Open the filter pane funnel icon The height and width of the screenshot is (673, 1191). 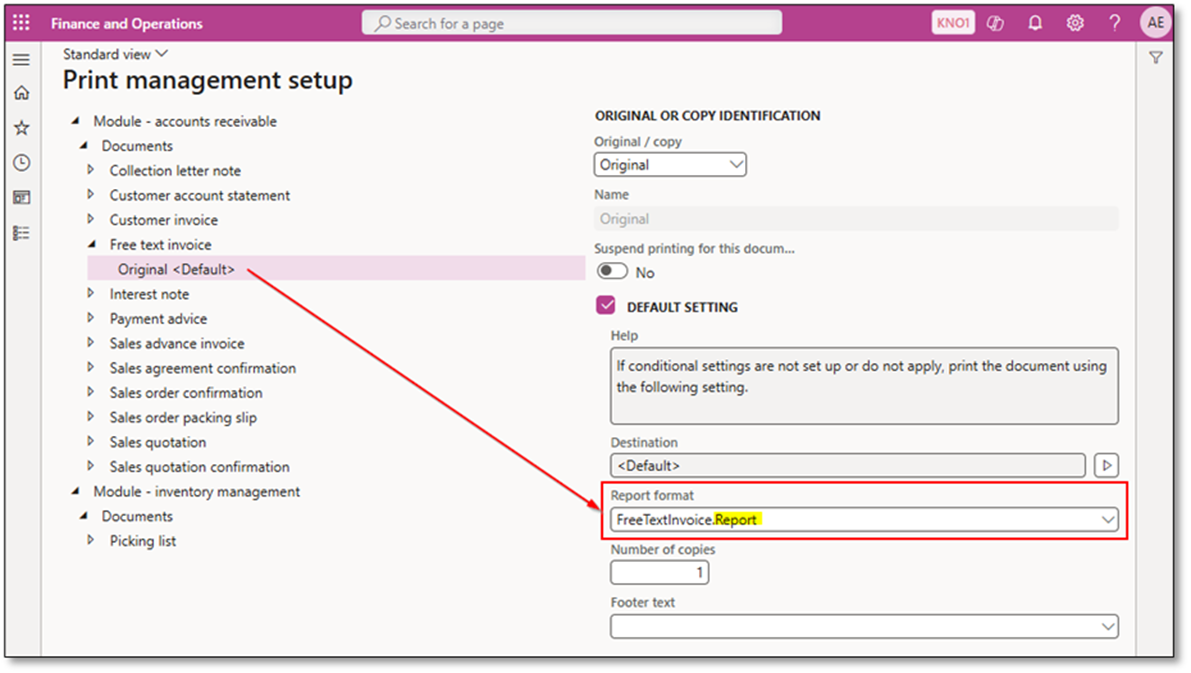(x=1156, y=58)
